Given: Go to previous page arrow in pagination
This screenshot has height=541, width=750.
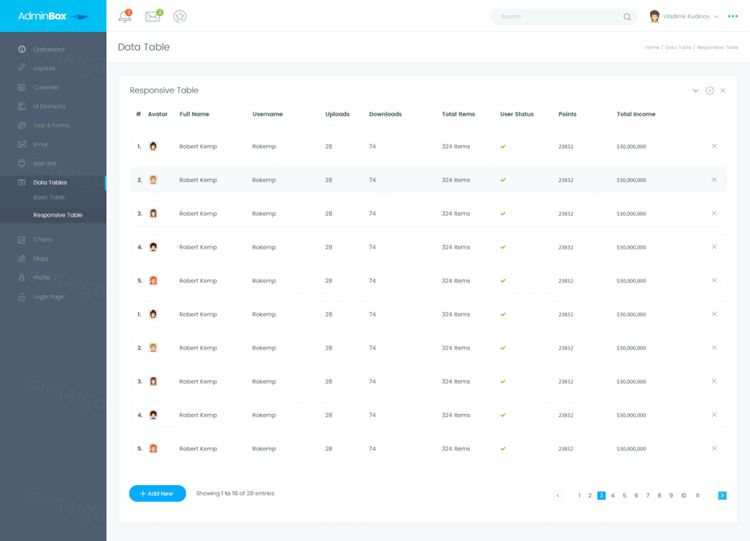Looking at the screenshot, I should pyautogui.click(x=558, y=496).
